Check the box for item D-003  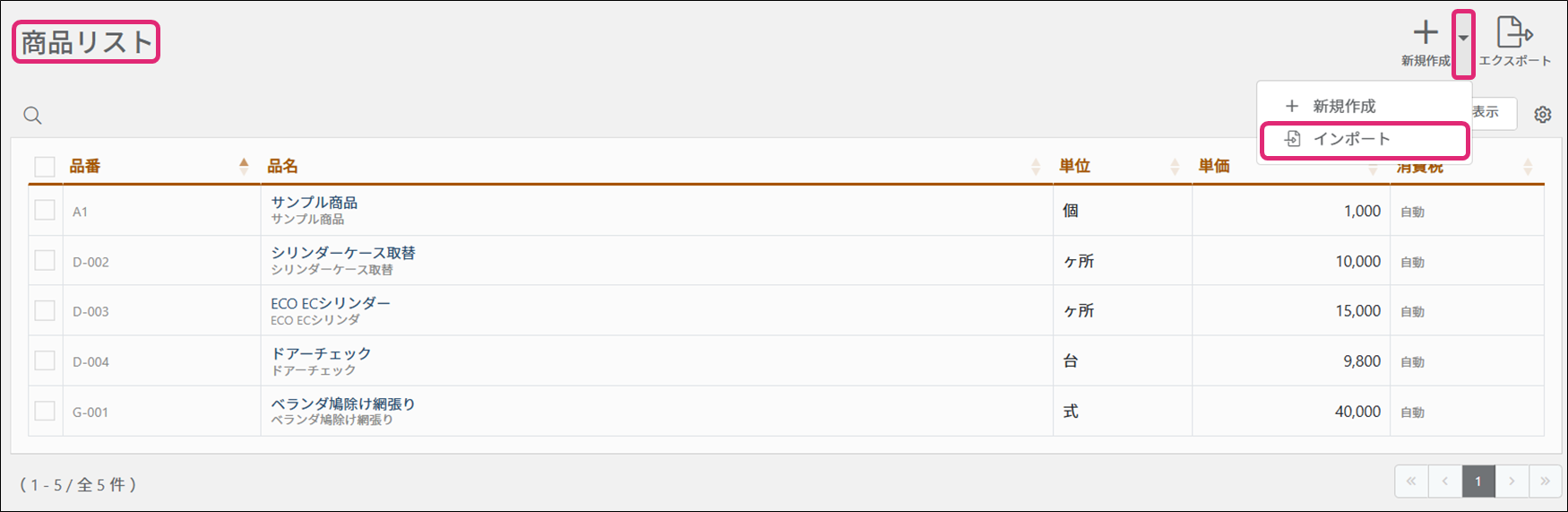point(45,311)
